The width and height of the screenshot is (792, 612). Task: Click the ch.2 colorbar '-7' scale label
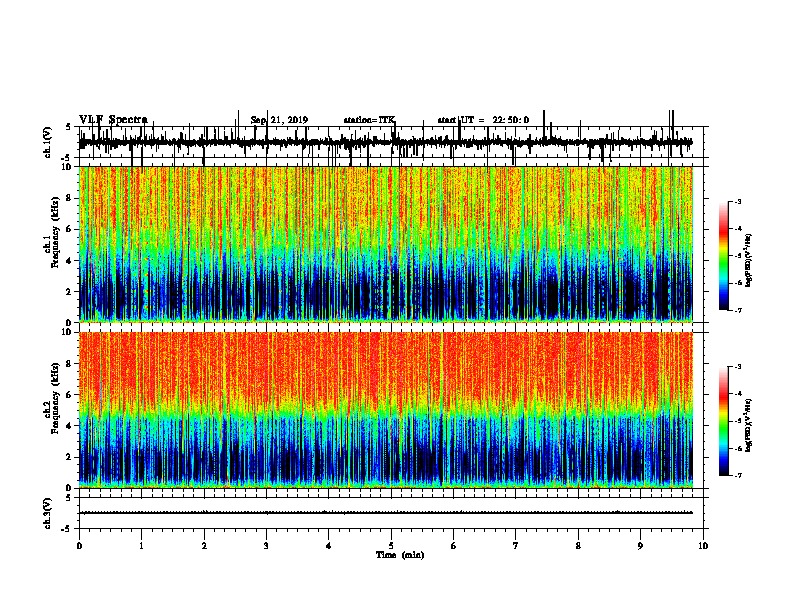click(x=737, y=475)
